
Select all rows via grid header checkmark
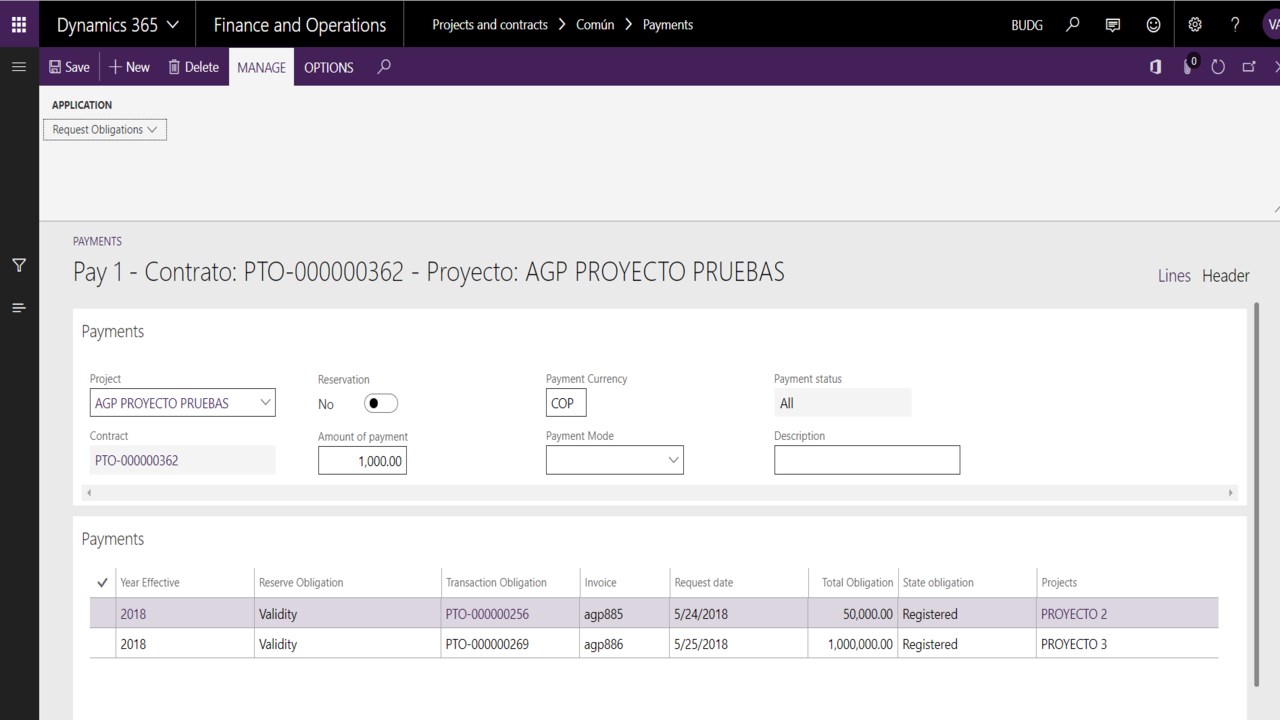pyautogui.click(x=102, y=582)
